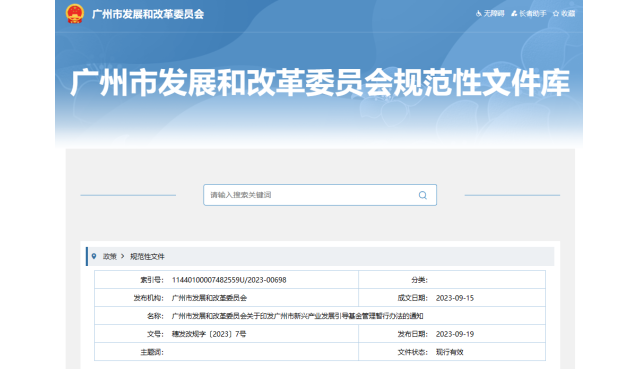Click the breadcrumb chevron after 政策
This screenshot has width=640, height=369.
pyautogui.click(x=122, y=256)
